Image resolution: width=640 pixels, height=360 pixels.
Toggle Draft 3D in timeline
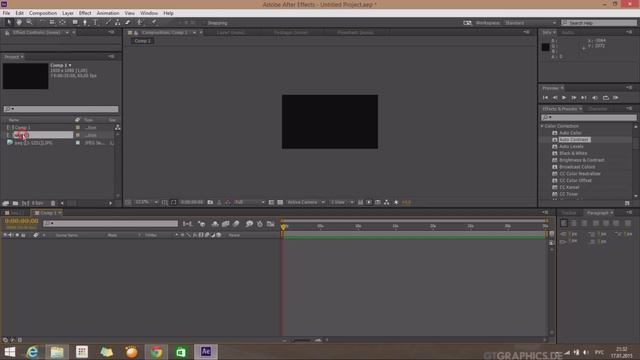202,224
